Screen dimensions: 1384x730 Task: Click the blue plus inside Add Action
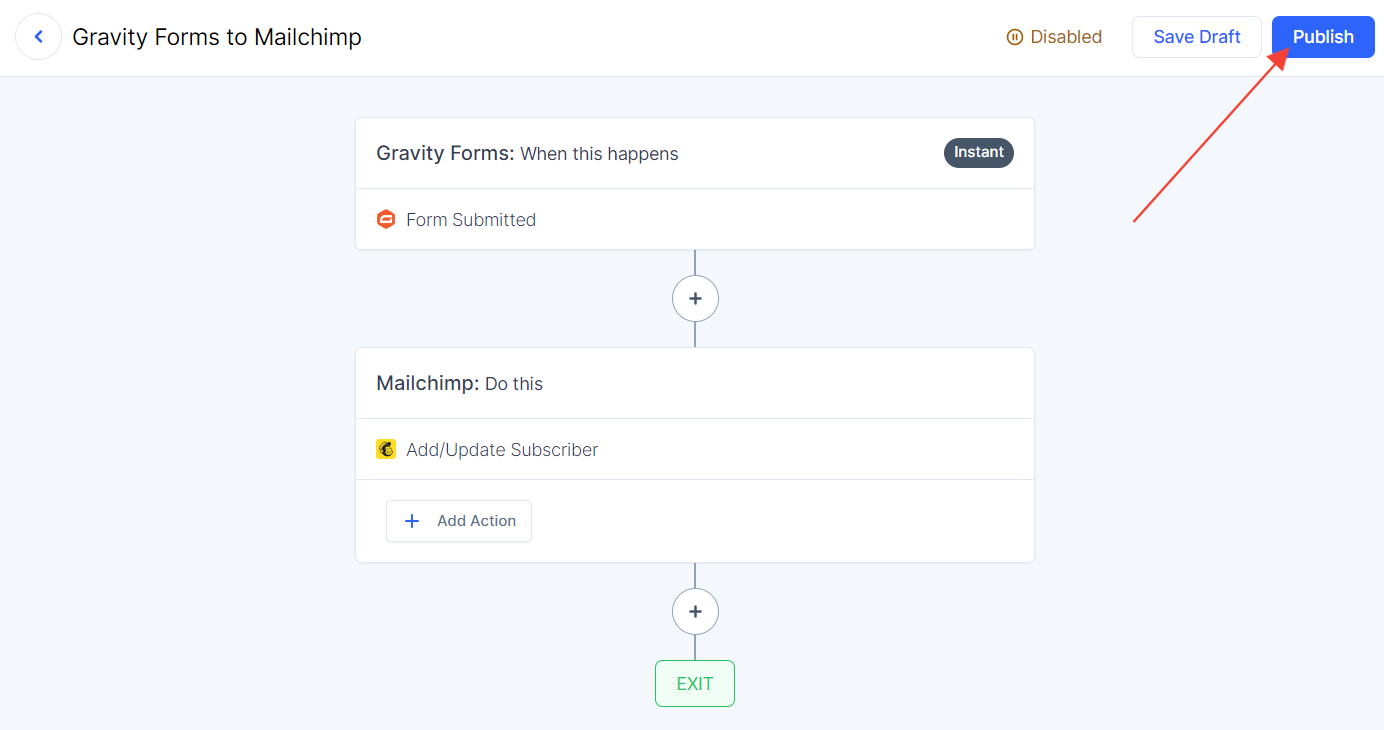pyautogui.click(x=412, y=521)
